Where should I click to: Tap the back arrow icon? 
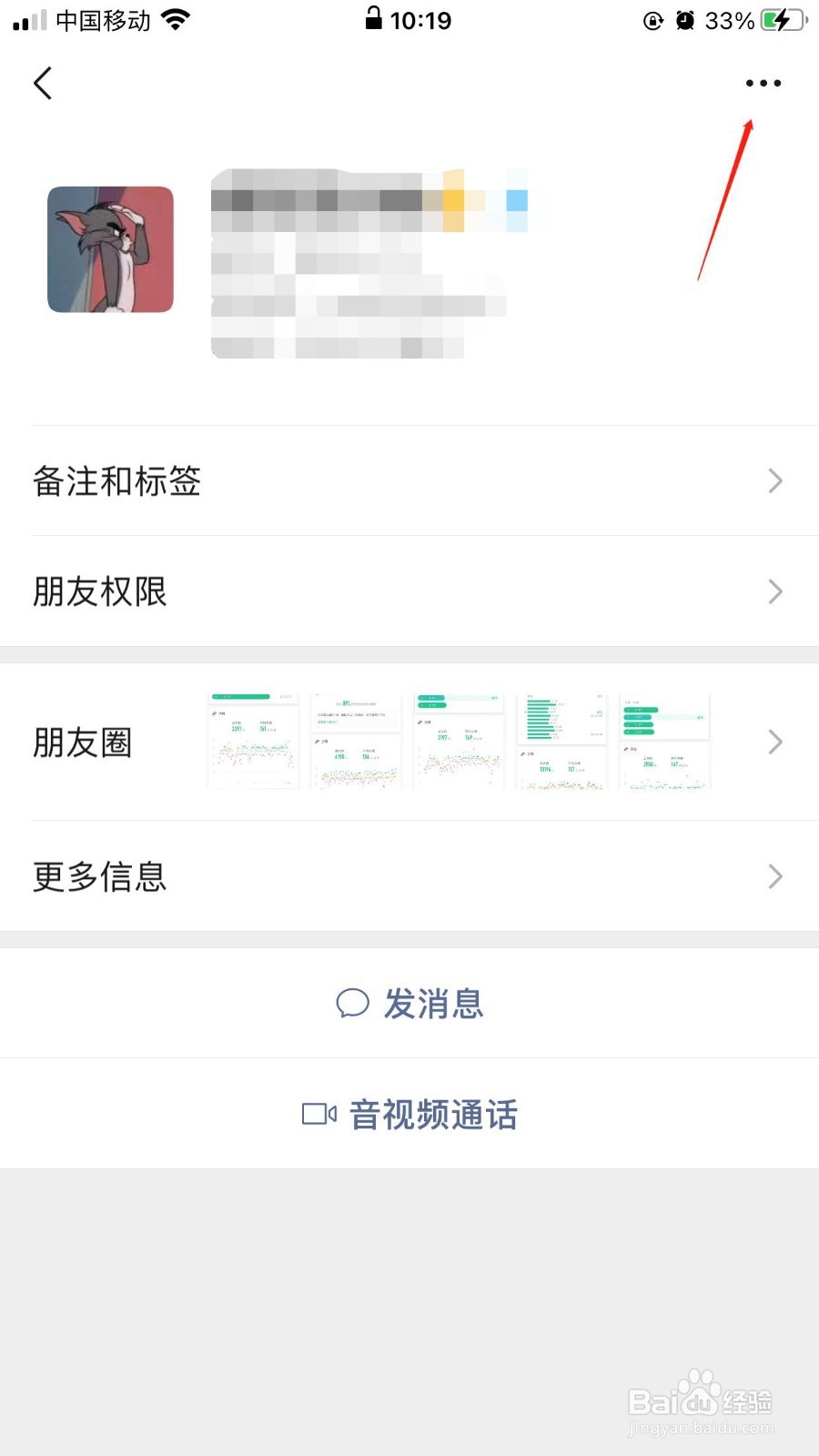43,83
